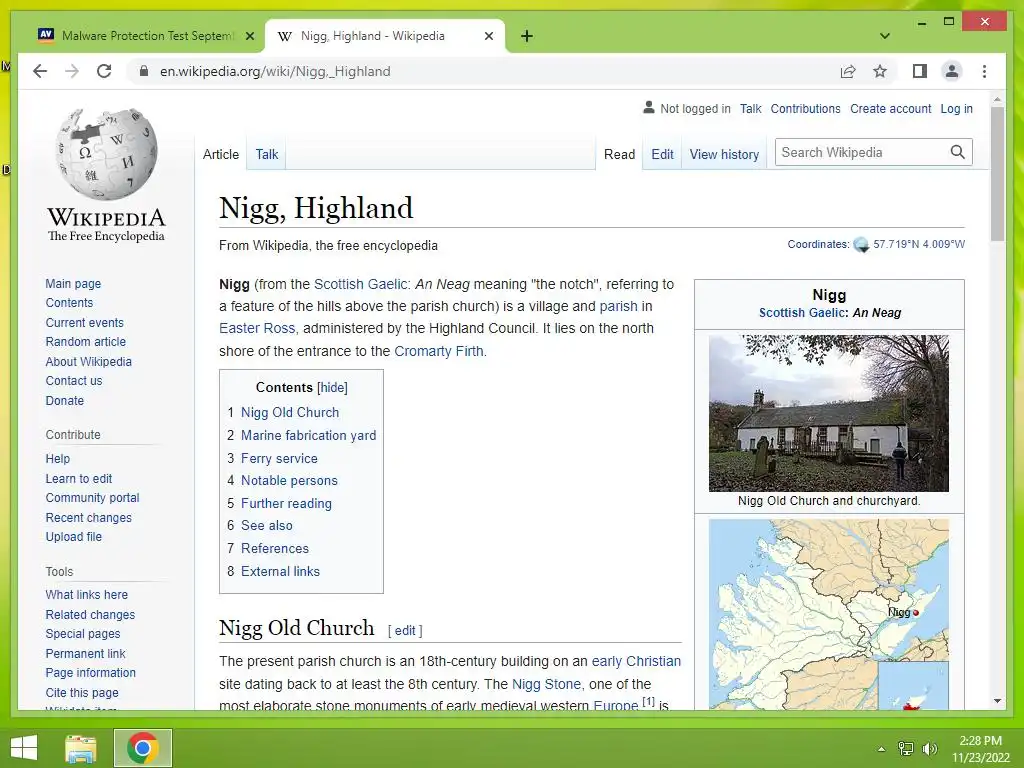The width and height of the screenshot is (1024, 768).
Task: Open What links here tool
Action: coord(87,595)
